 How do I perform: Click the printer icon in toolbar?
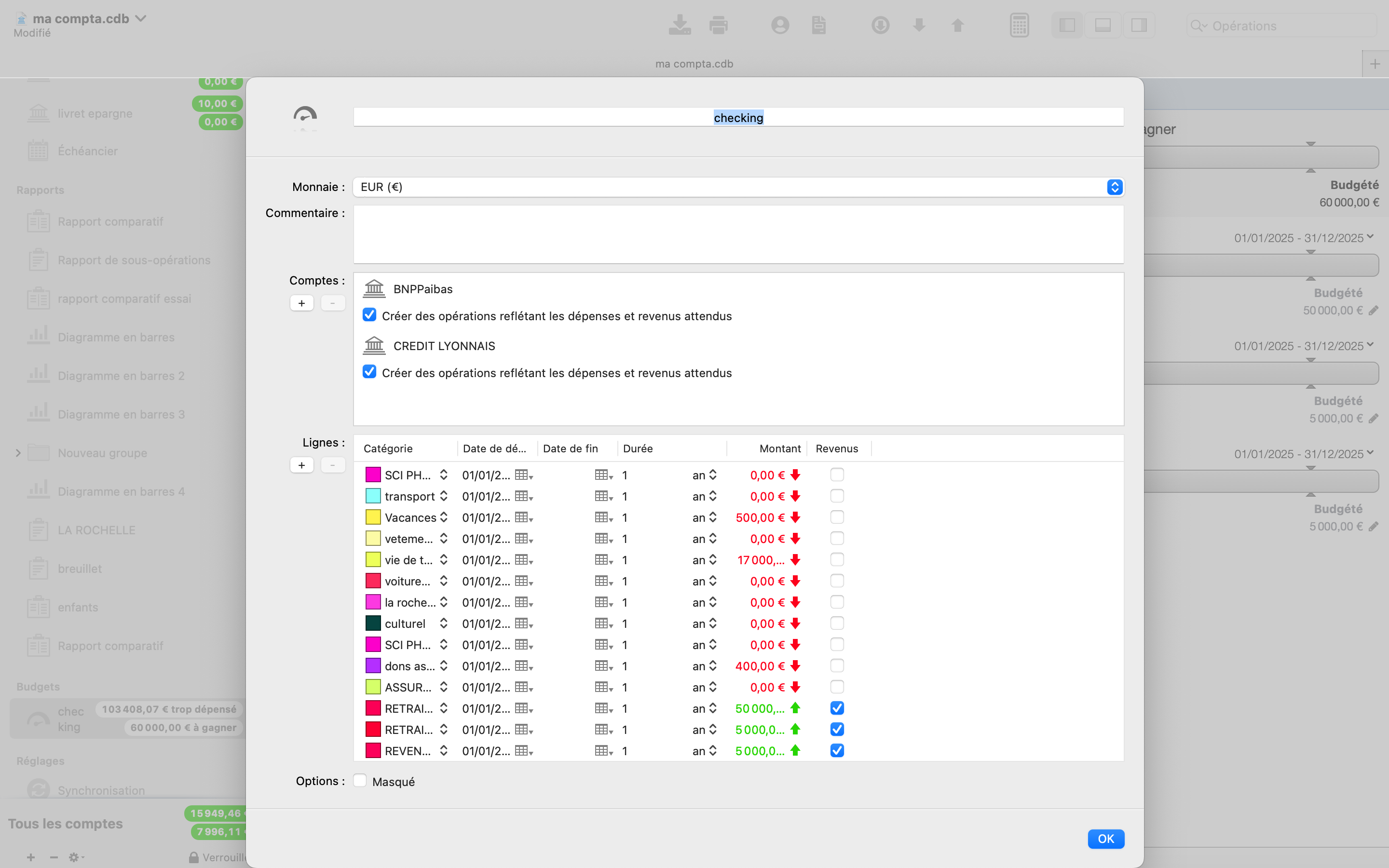click(718, 25)
